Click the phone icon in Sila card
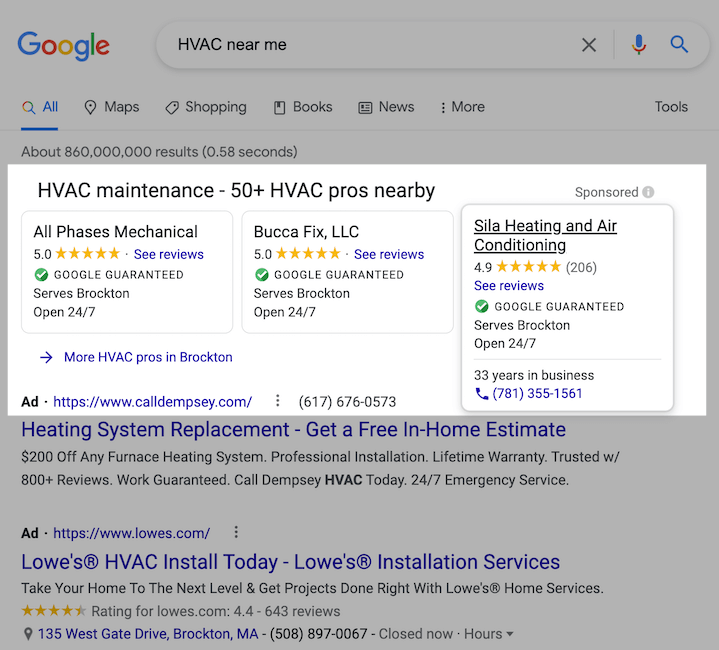This screenshot has height=650, width=719. point(481,394)
